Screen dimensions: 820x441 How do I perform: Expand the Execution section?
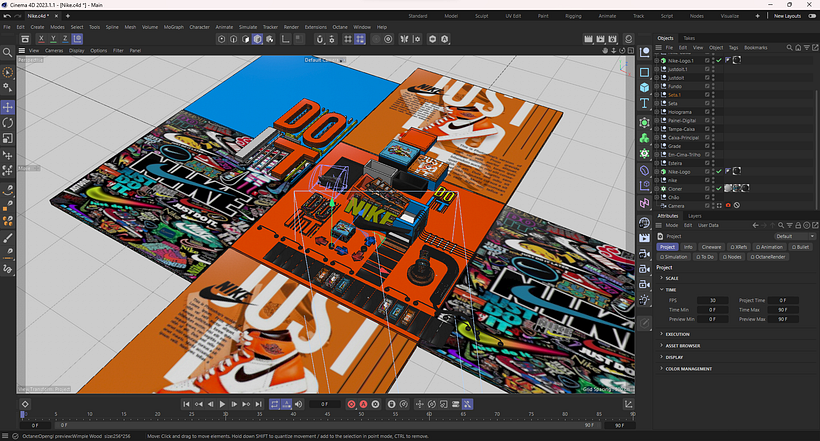point(677,334)
